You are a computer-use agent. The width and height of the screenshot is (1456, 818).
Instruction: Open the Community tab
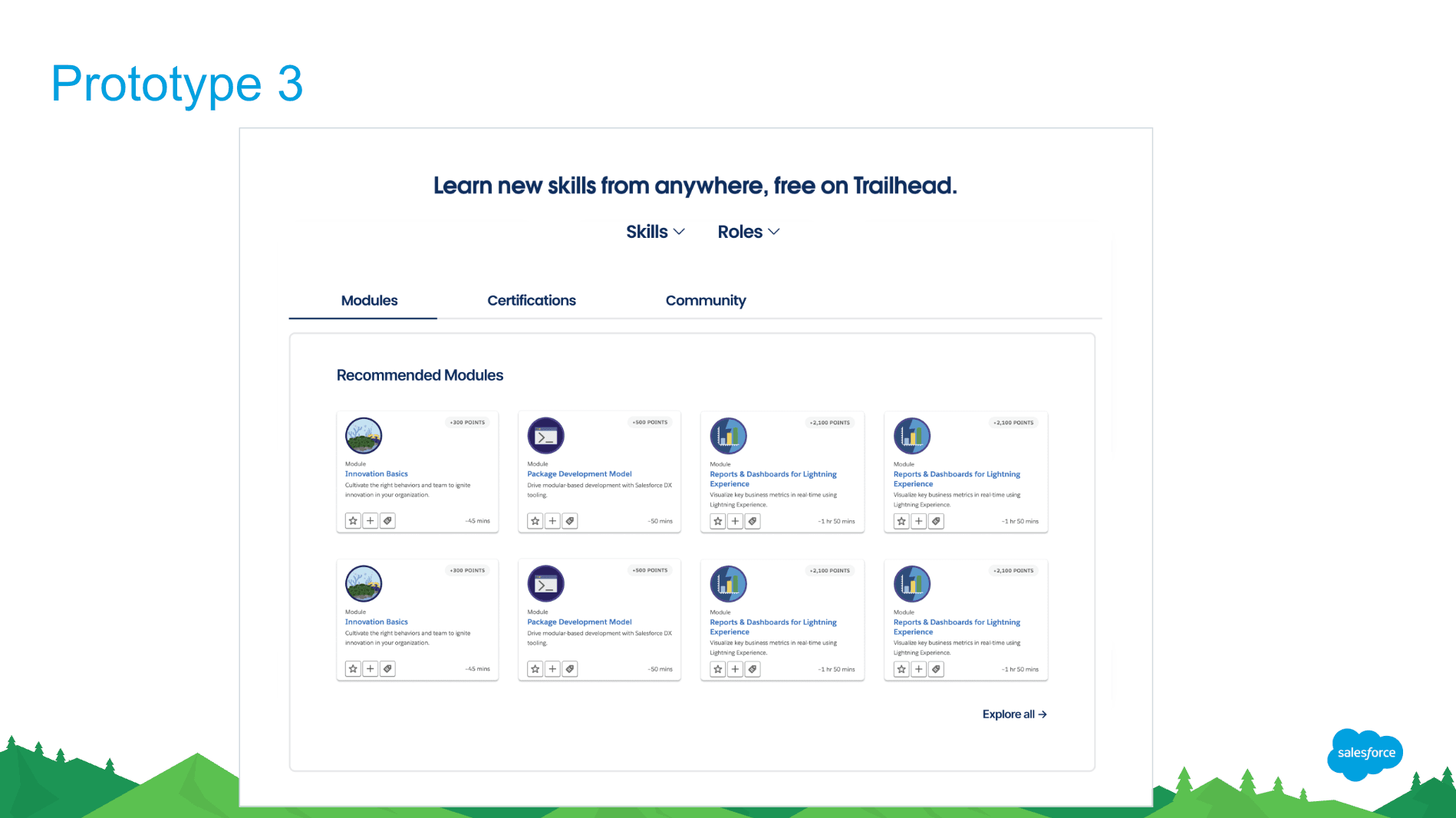tap(706, 301)
